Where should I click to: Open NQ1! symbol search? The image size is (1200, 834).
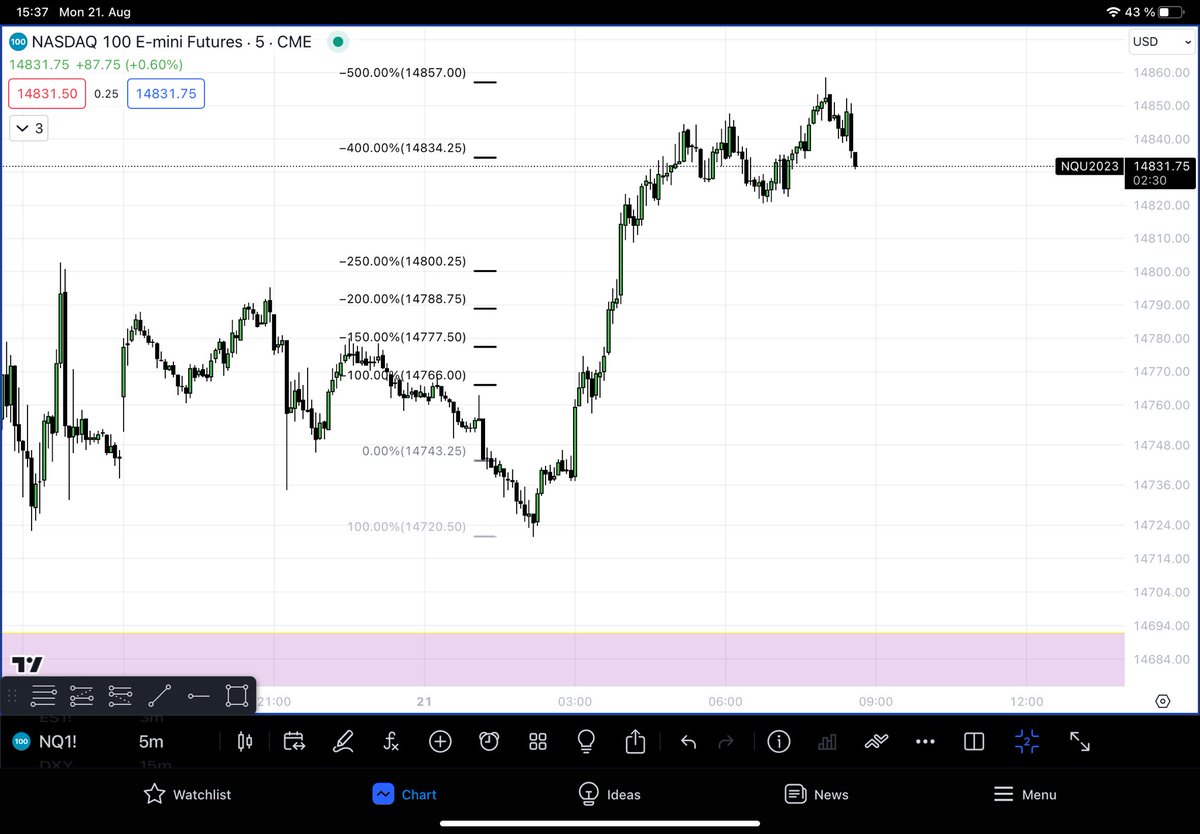pos(56,742)
